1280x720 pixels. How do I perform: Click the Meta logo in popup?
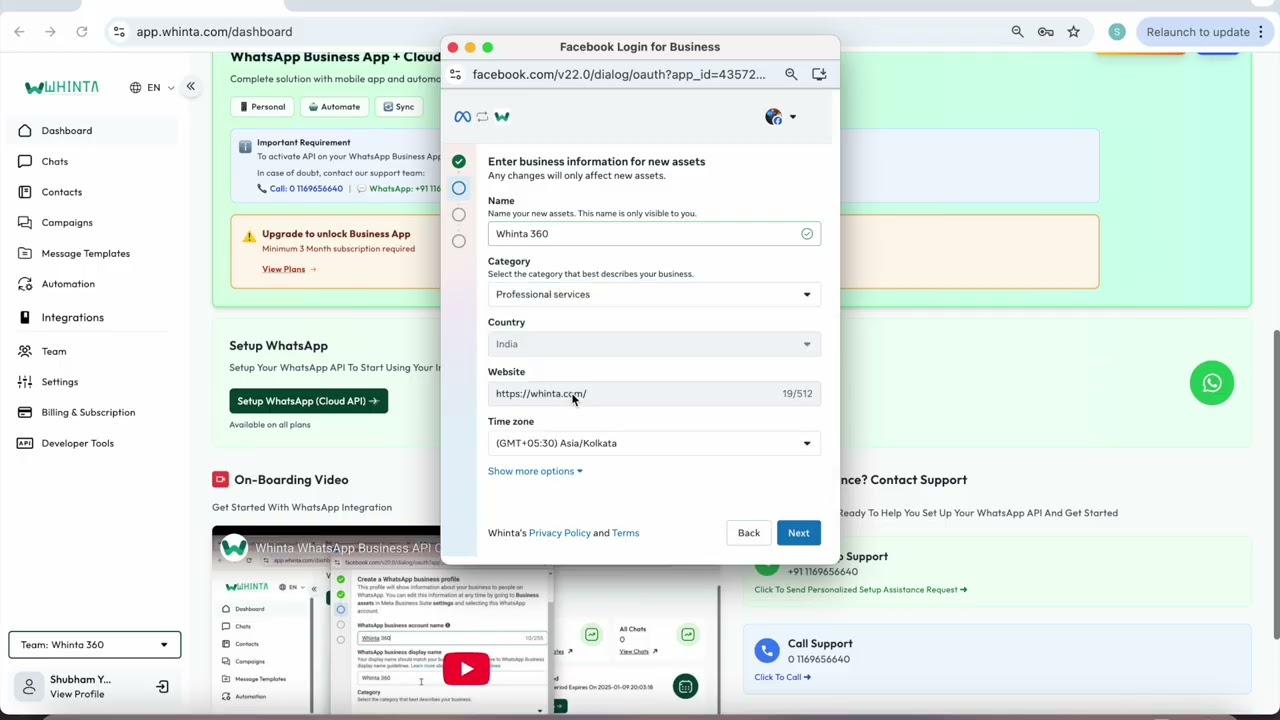tap(462, 117)
